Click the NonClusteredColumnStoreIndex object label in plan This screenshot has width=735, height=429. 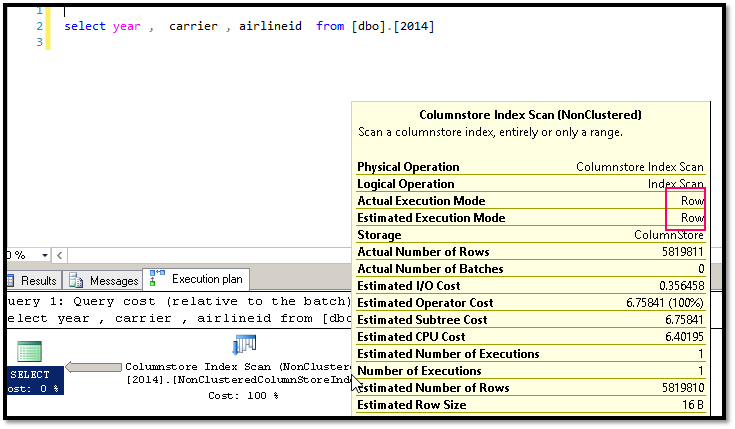pyautogui.click(x=239, y=380)
